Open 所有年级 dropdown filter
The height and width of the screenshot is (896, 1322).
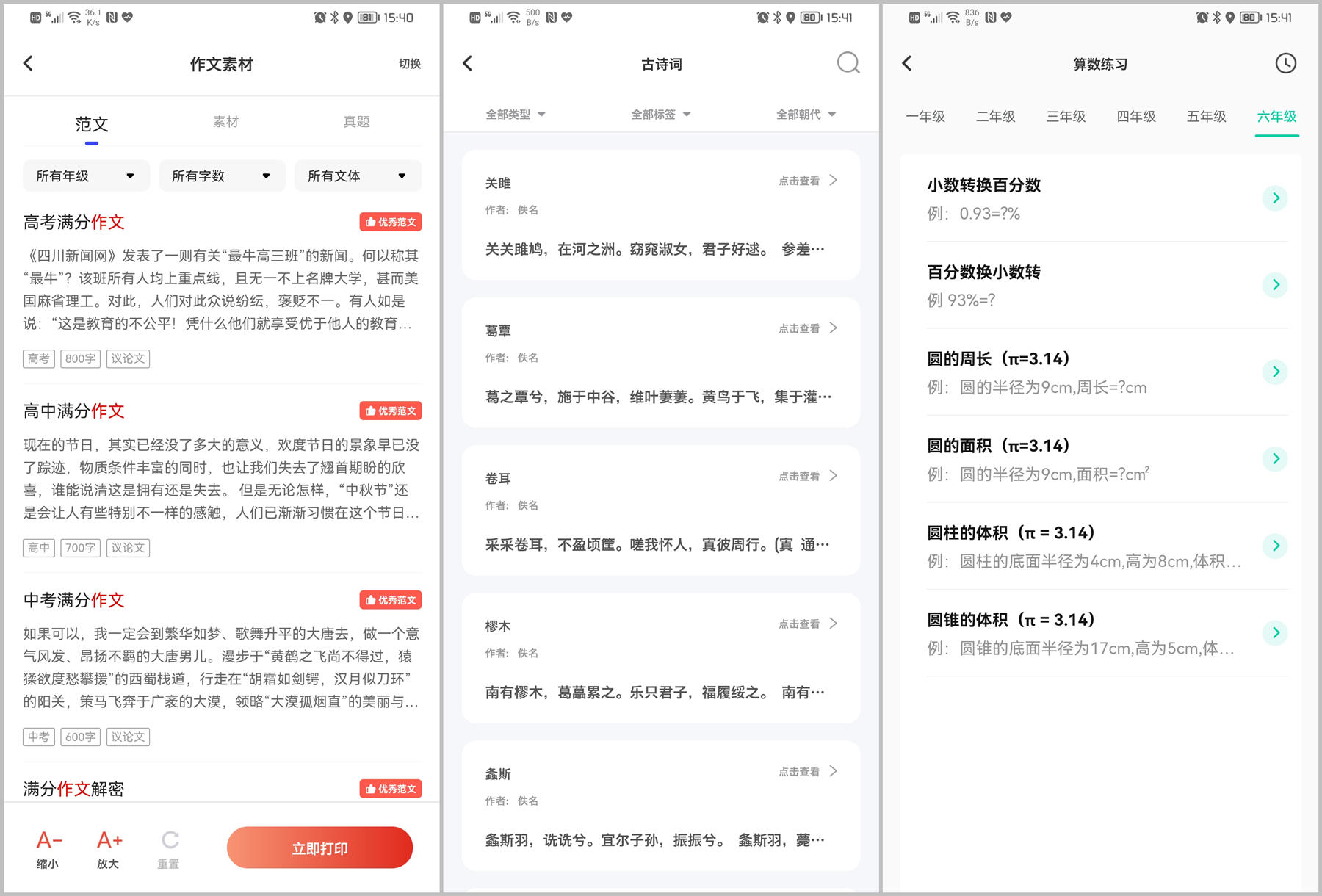click(x=86, y=176)
